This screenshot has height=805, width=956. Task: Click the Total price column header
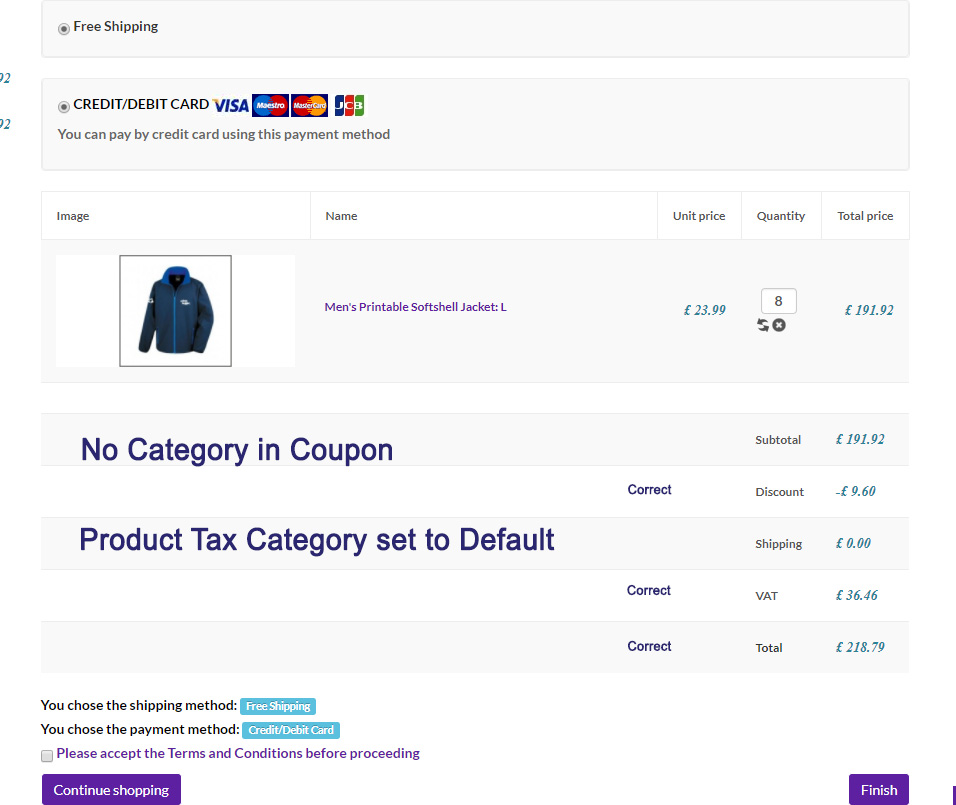tap(865, 216)
